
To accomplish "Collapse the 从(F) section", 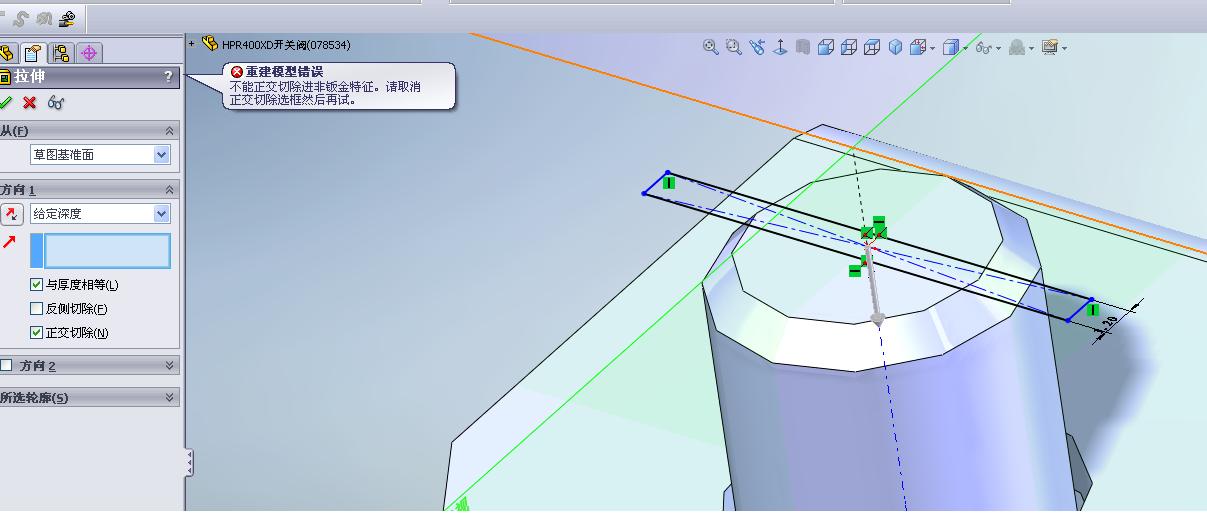I will tap(169, 131).
